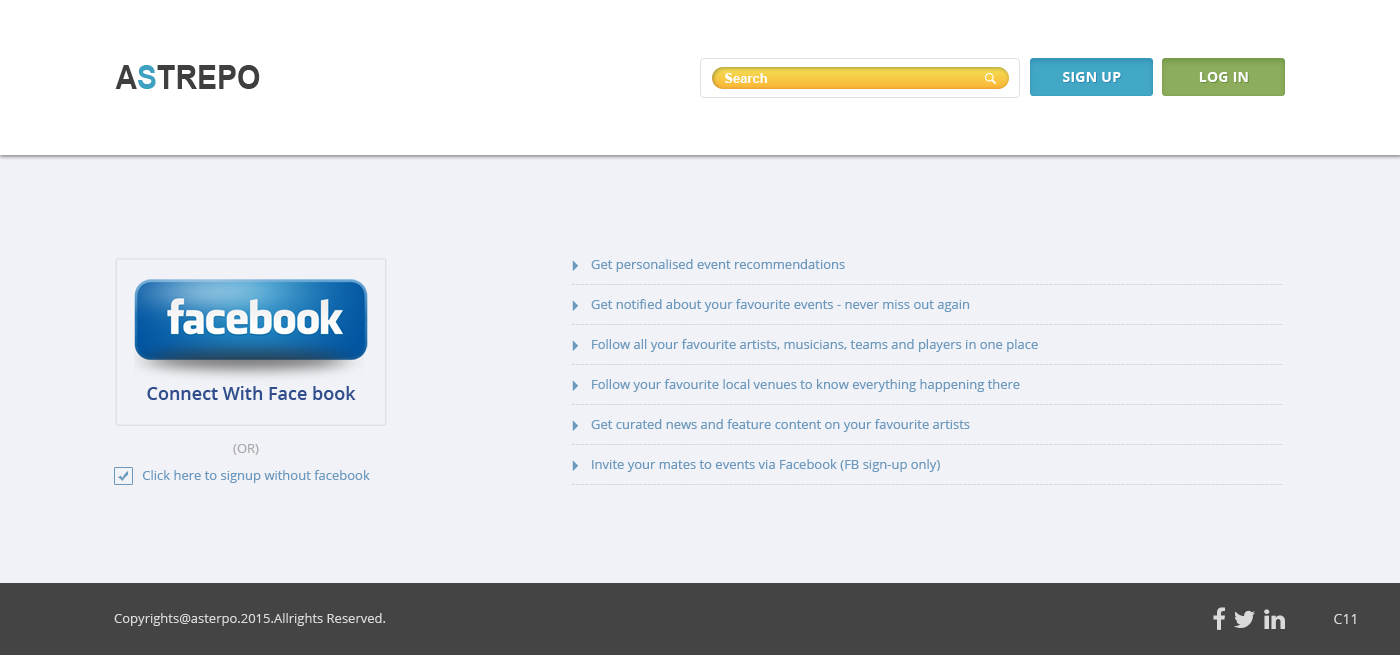Screen dimensions: 1400x655
Task: Click 'Click here to signup without facebook' text
Action: (256, 476)
